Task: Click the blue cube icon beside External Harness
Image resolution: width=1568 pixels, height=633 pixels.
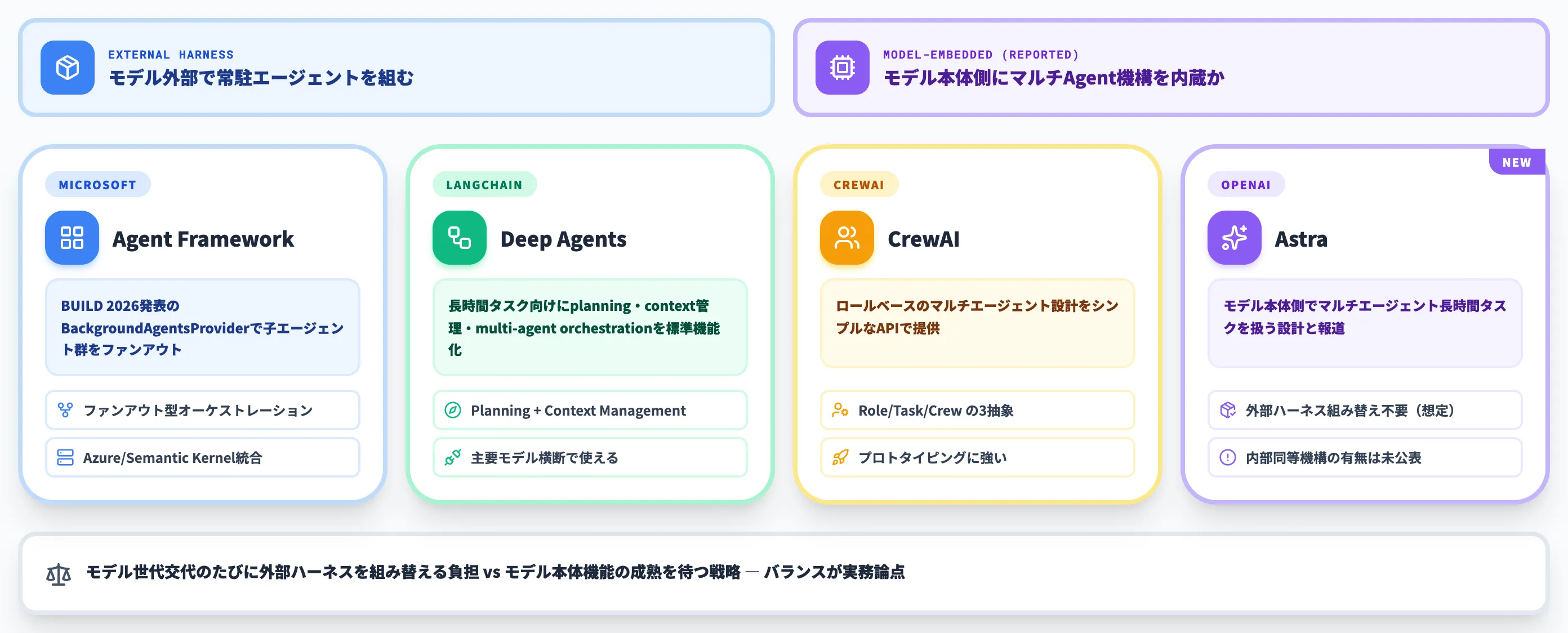Action: (x=68, y=68)
